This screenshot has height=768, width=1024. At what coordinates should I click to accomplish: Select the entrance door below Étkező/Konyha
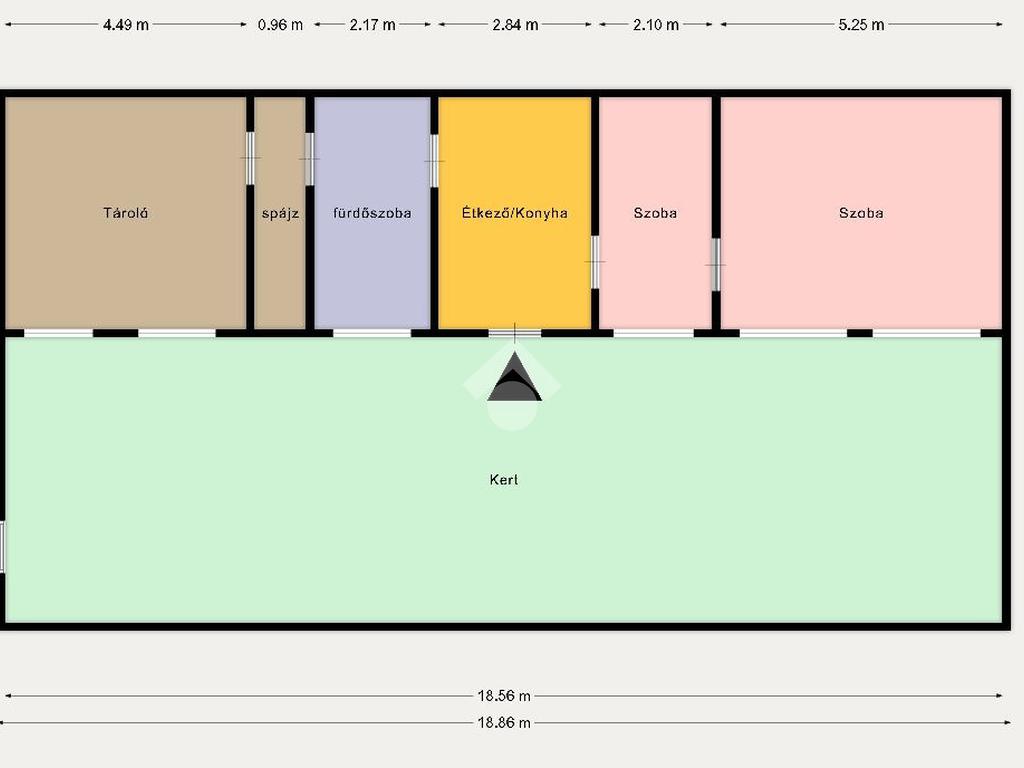(515, 332)
